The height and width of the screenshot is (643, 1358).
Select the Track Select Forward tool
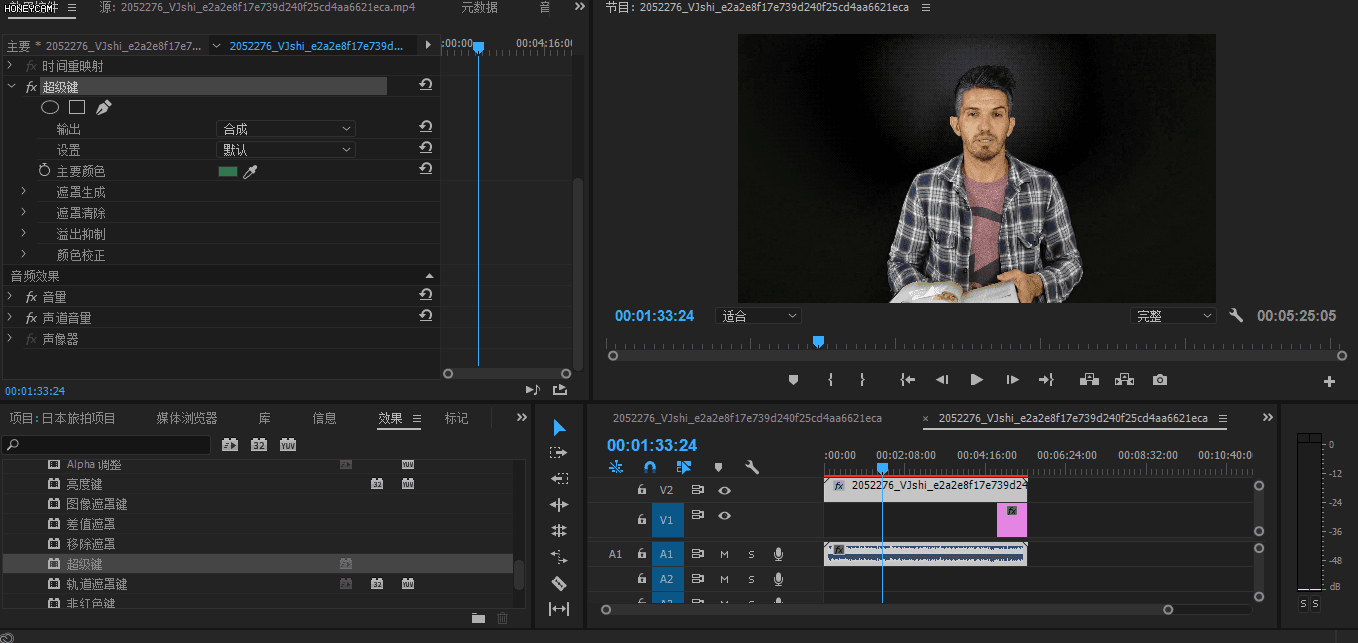[x=559, y=453]
